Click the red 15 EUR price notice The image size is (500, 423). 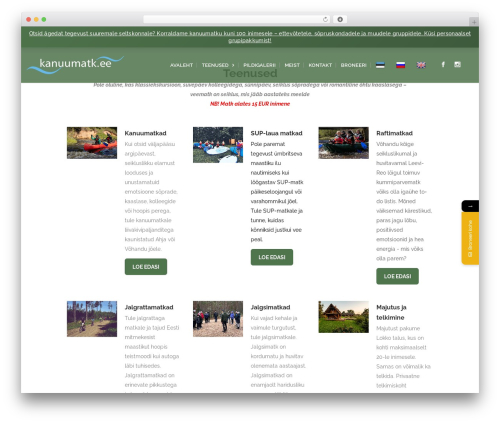(250, 104)
